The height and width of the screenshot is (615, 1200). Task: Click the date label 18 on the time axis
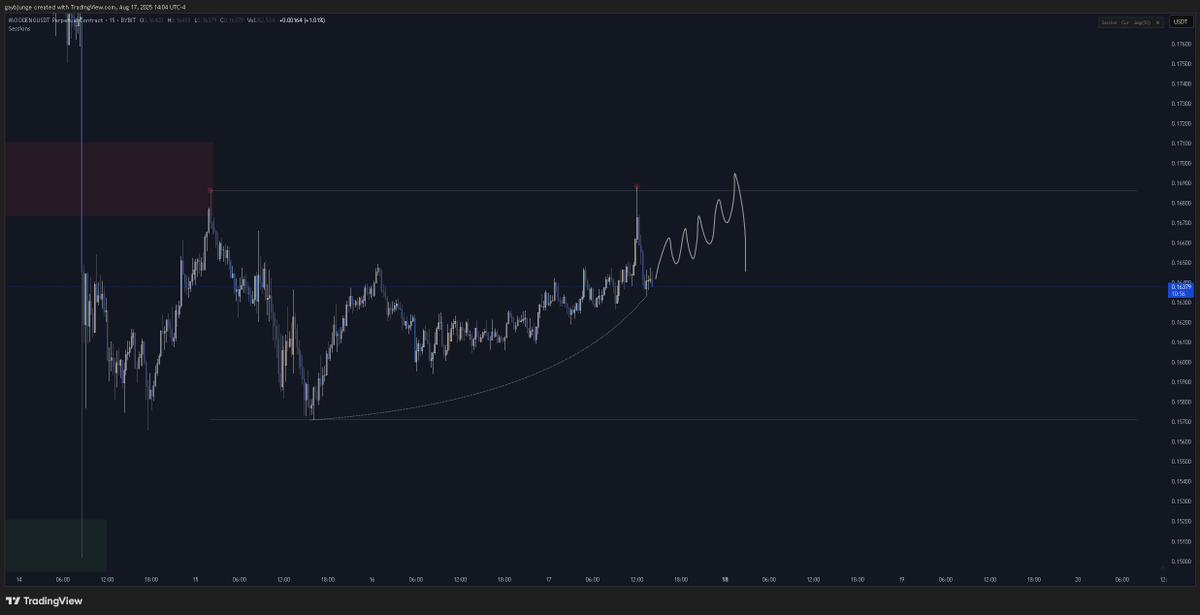pyautogui.click(x=725, y=579)
